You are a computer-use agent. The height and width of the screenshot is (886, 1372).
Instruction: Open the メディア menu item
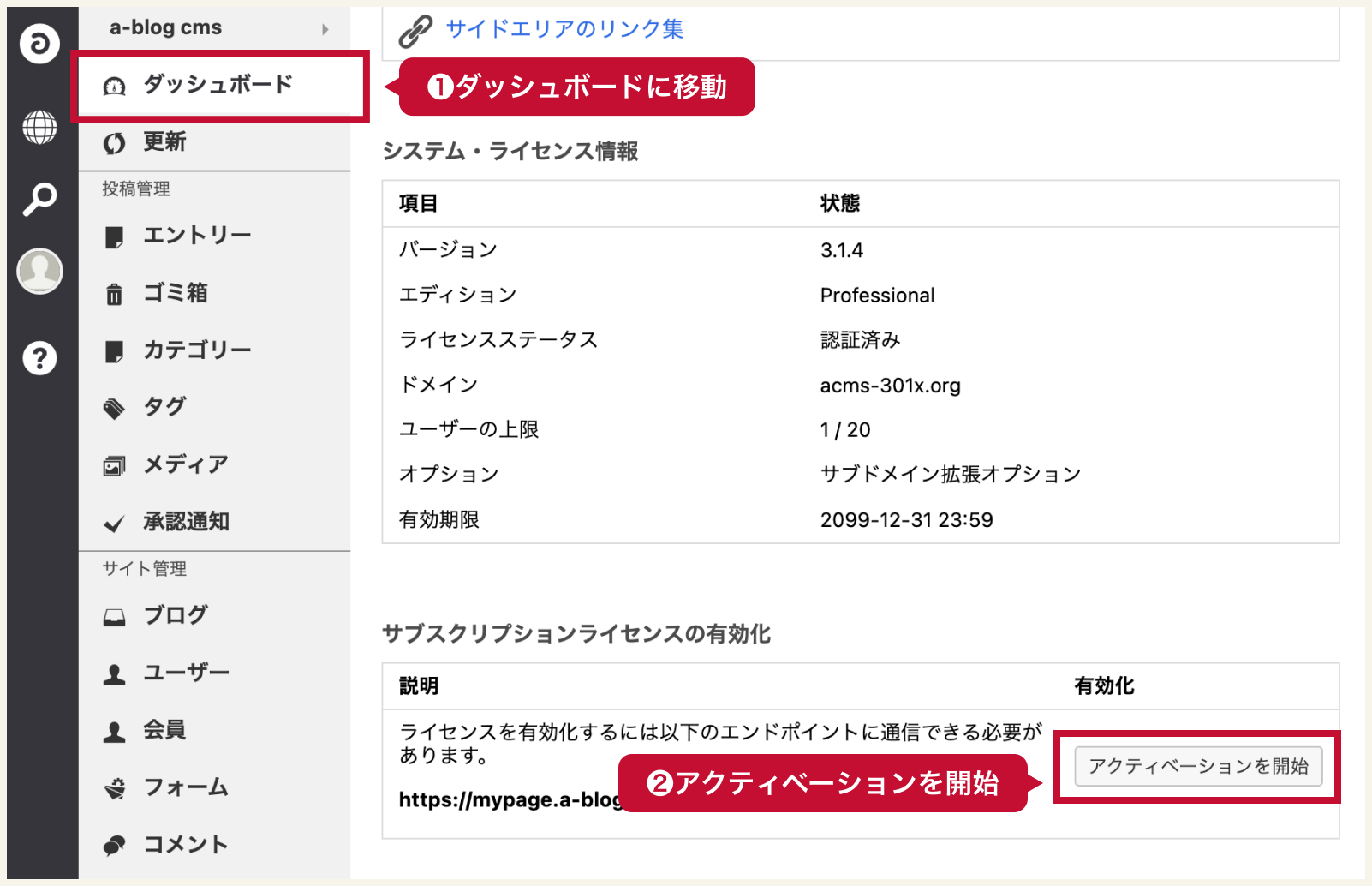point(185,464)
